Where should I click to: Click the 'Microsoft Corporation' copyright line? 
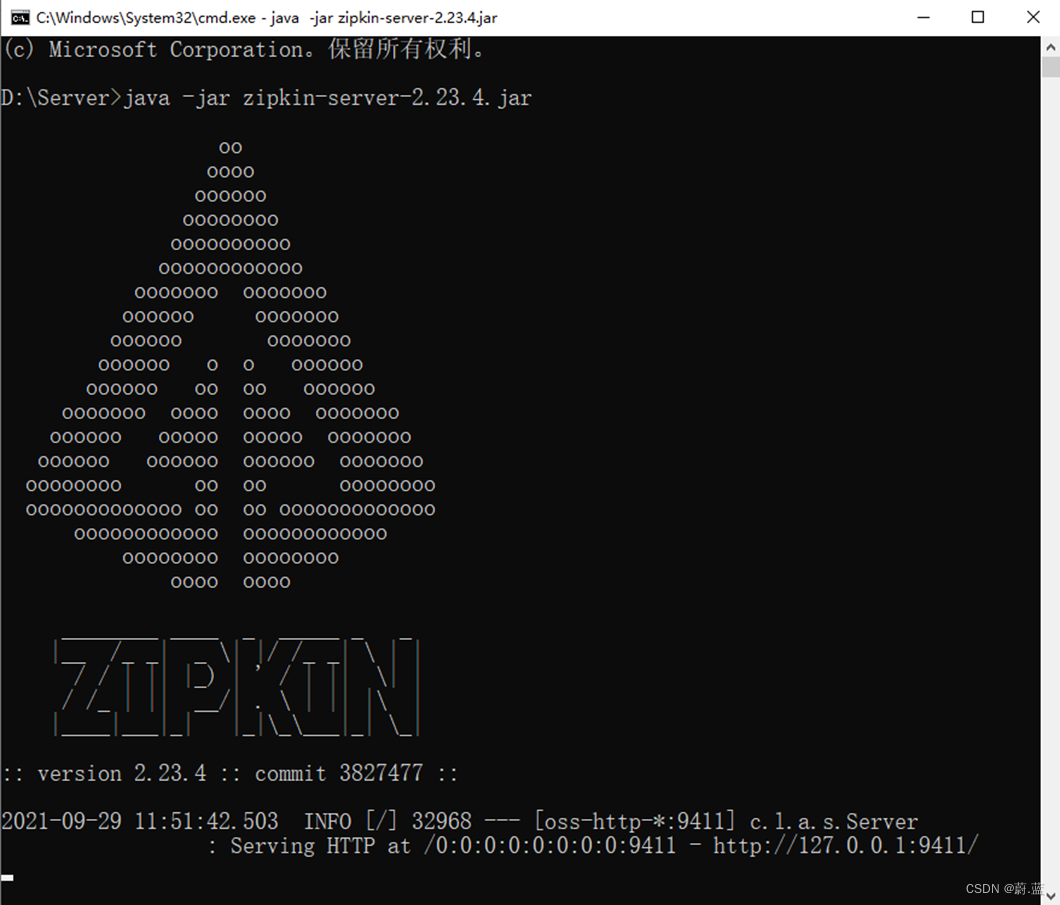(x=244, y=49)
